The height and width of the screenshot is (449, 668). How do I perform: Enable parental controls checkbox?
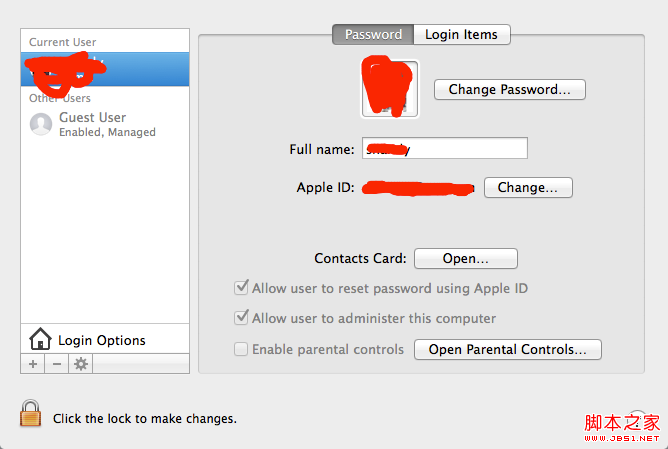pyautogui.click(x=241, y=349)
